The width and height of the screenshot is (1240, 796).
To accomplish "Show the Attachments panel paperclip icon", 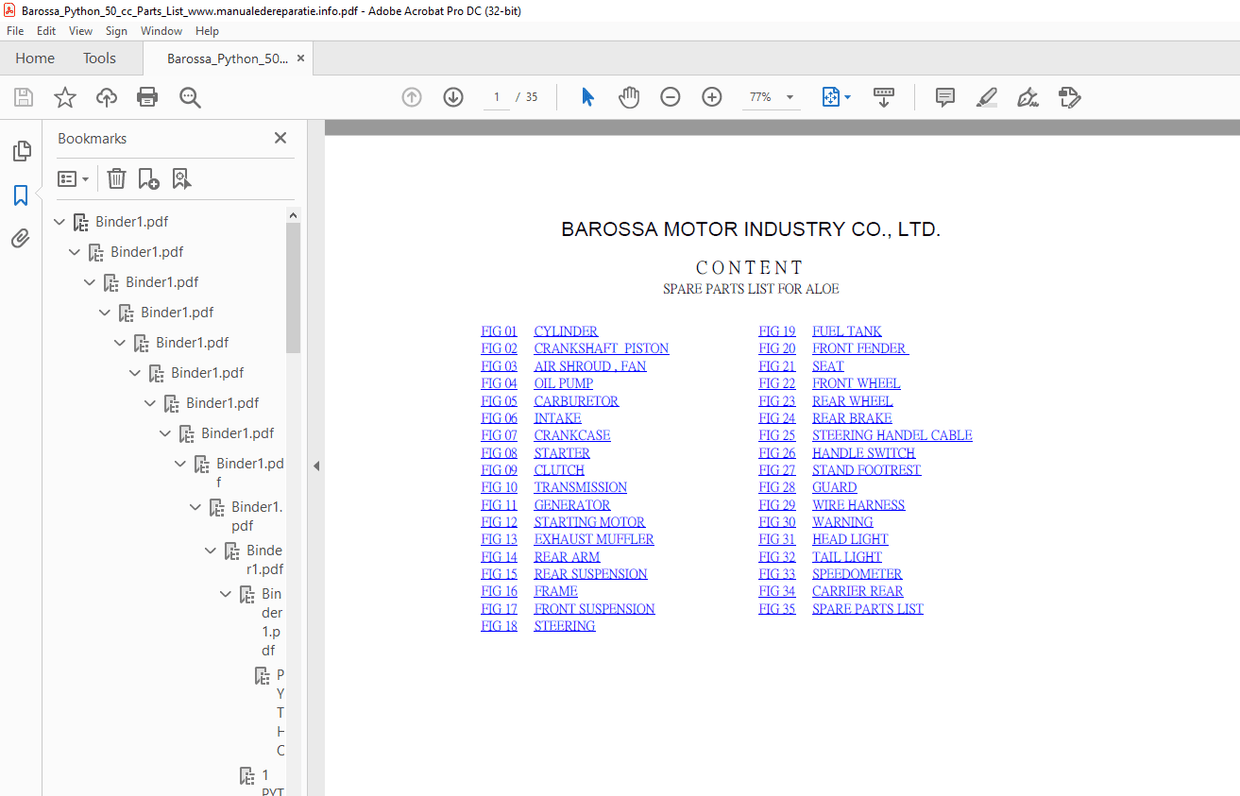I will tap(21, 237).
